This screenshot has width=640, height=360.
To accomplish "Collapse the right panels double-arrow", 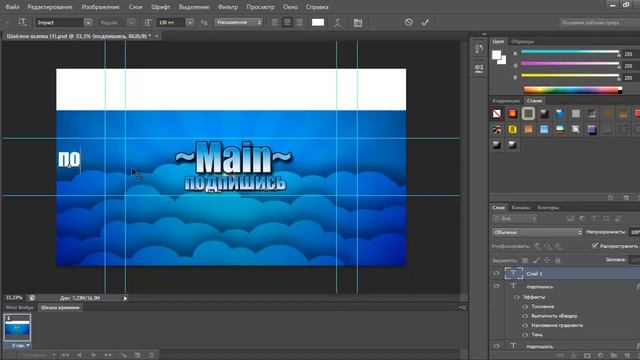I will (x=484, y=34).
